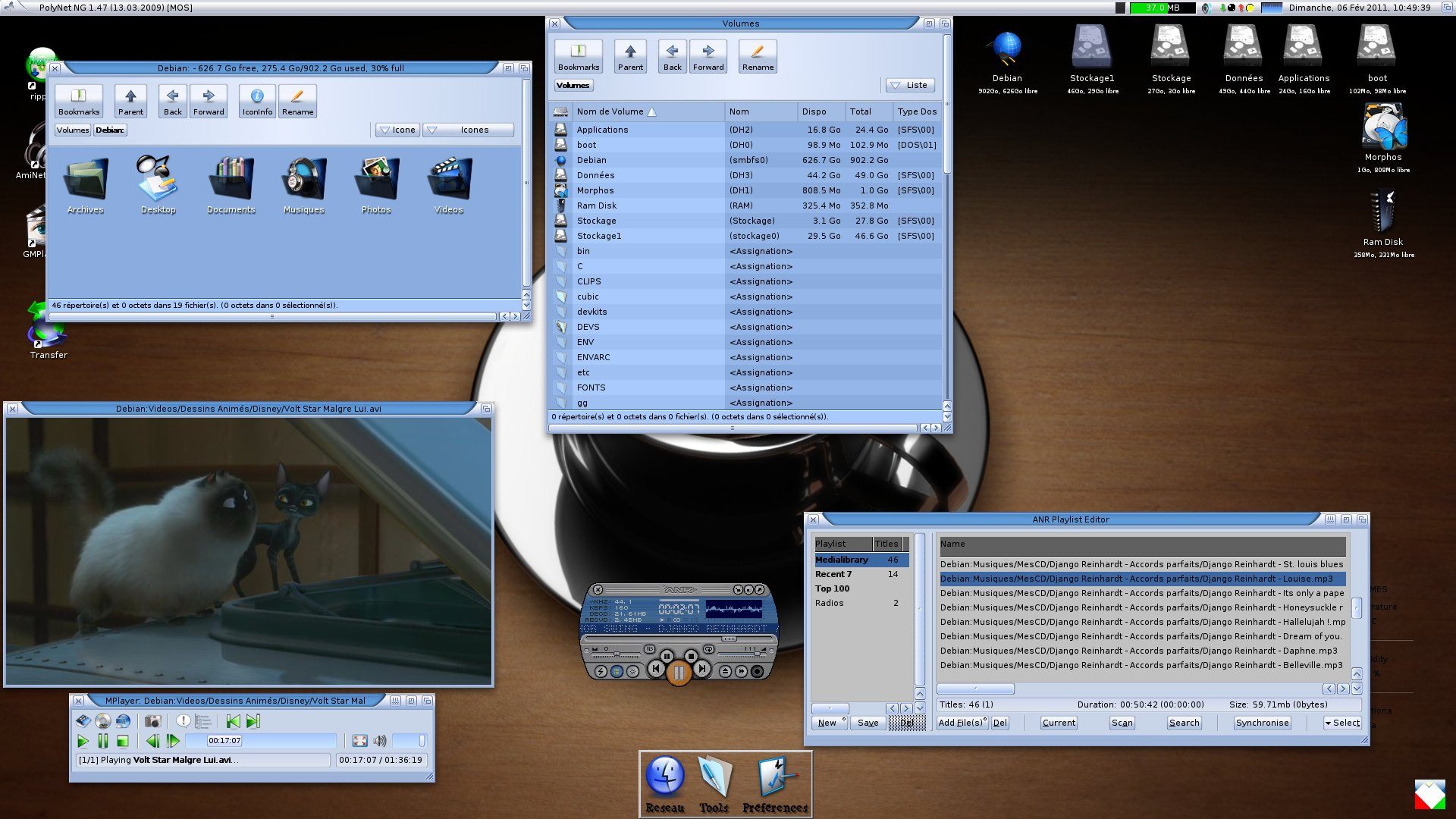Open the Photos folder icon
Viewport: 1456px width, 819px height.
376,186
